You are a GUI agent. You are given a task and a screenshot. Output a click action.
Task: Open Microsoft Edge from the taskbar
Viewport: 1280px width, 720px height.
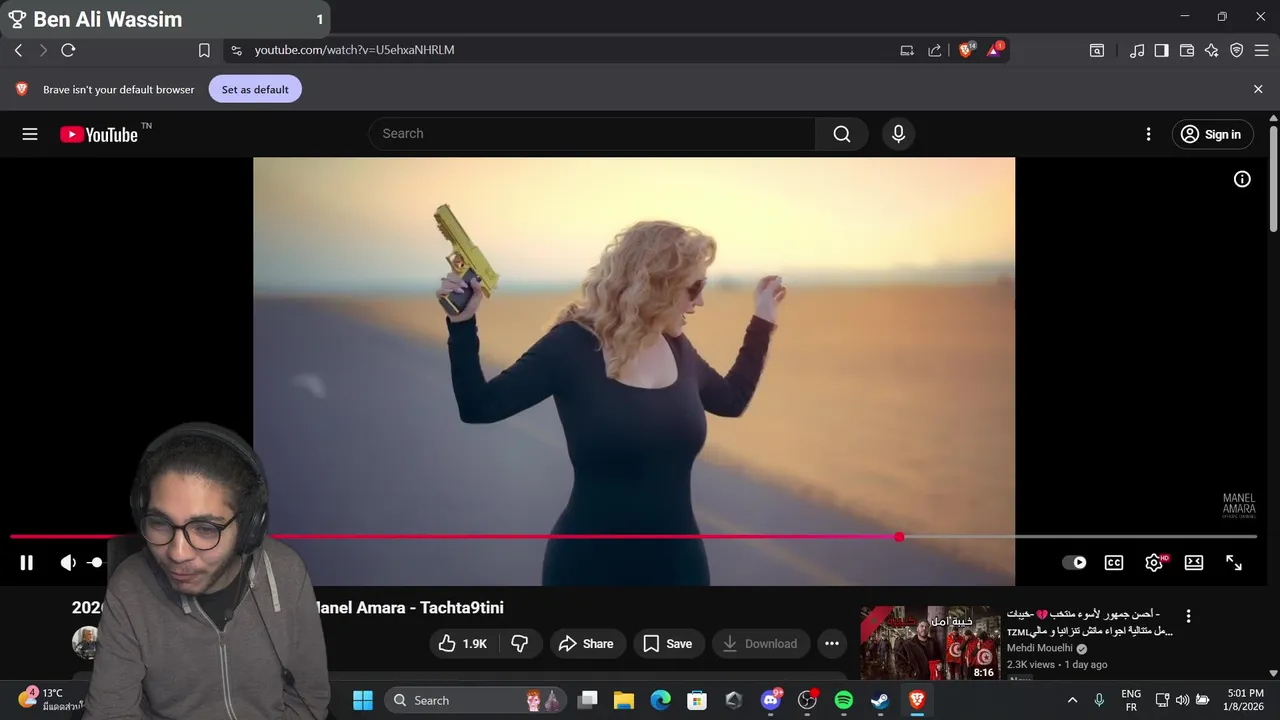(x=661, y=700)
